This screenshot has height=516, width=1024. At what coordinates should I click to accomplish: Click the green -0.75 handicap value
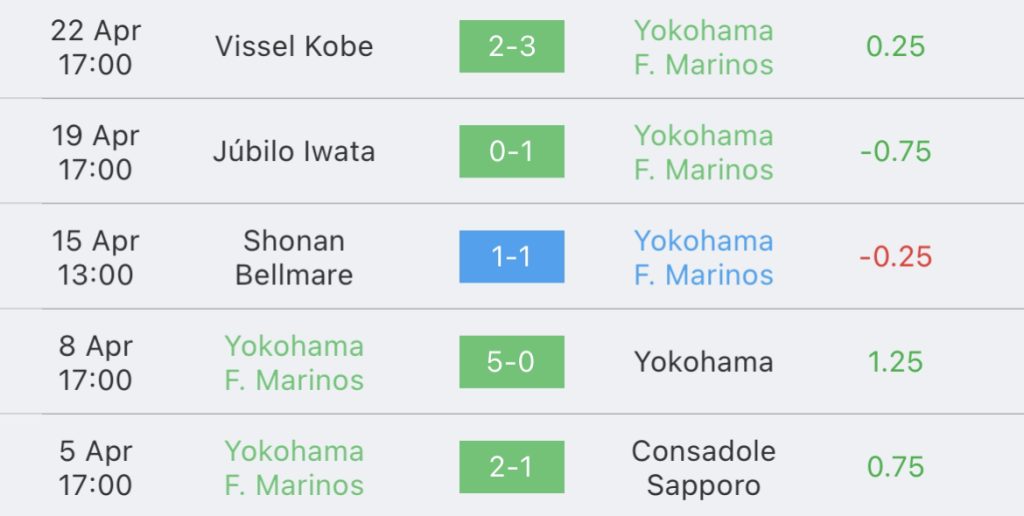click(x=895, y=152)
